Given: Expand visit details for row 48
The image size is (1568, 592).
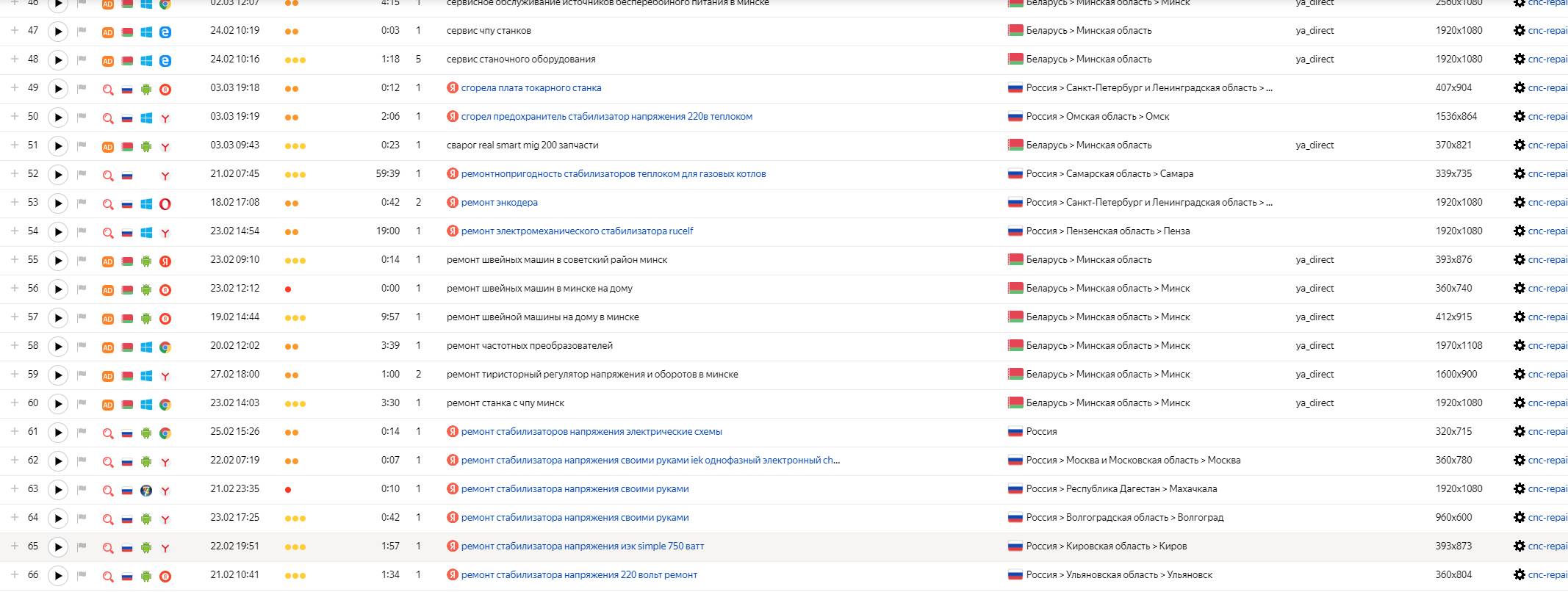Looking at the screenshot, I should point(14,59).
